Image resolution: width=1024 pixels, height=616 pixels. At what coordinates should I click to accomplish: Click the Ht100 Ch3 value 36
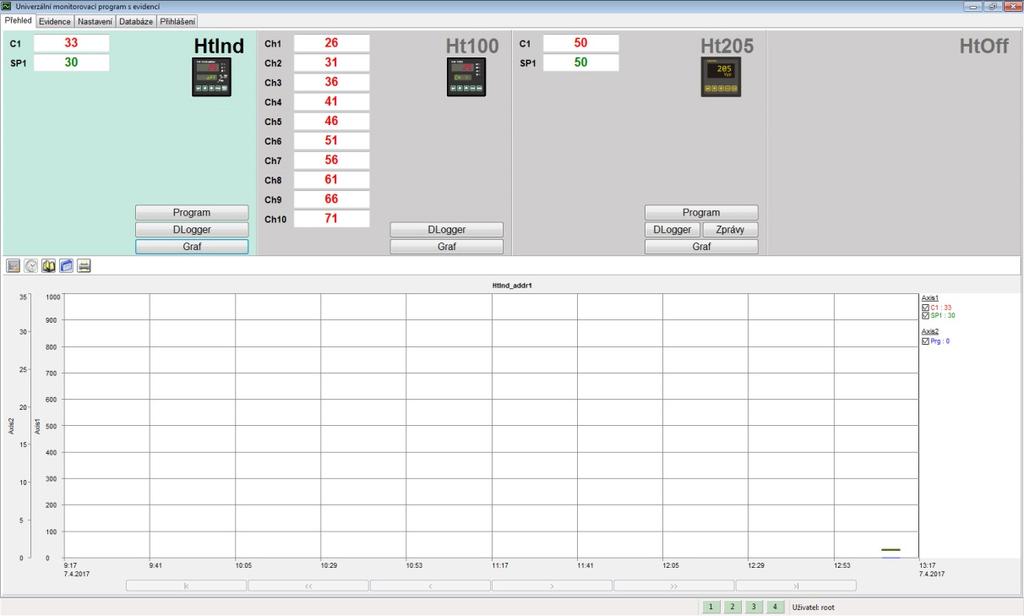[x=331, y=82]
